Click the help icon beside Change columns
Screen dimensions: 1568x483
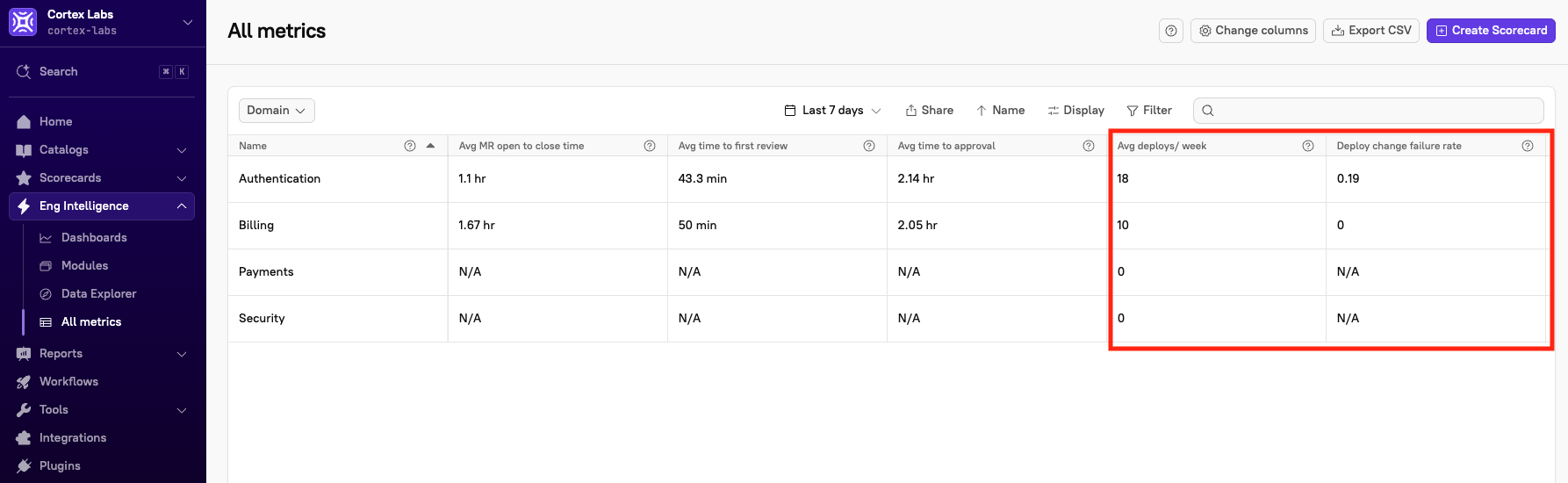(1171, 31)
